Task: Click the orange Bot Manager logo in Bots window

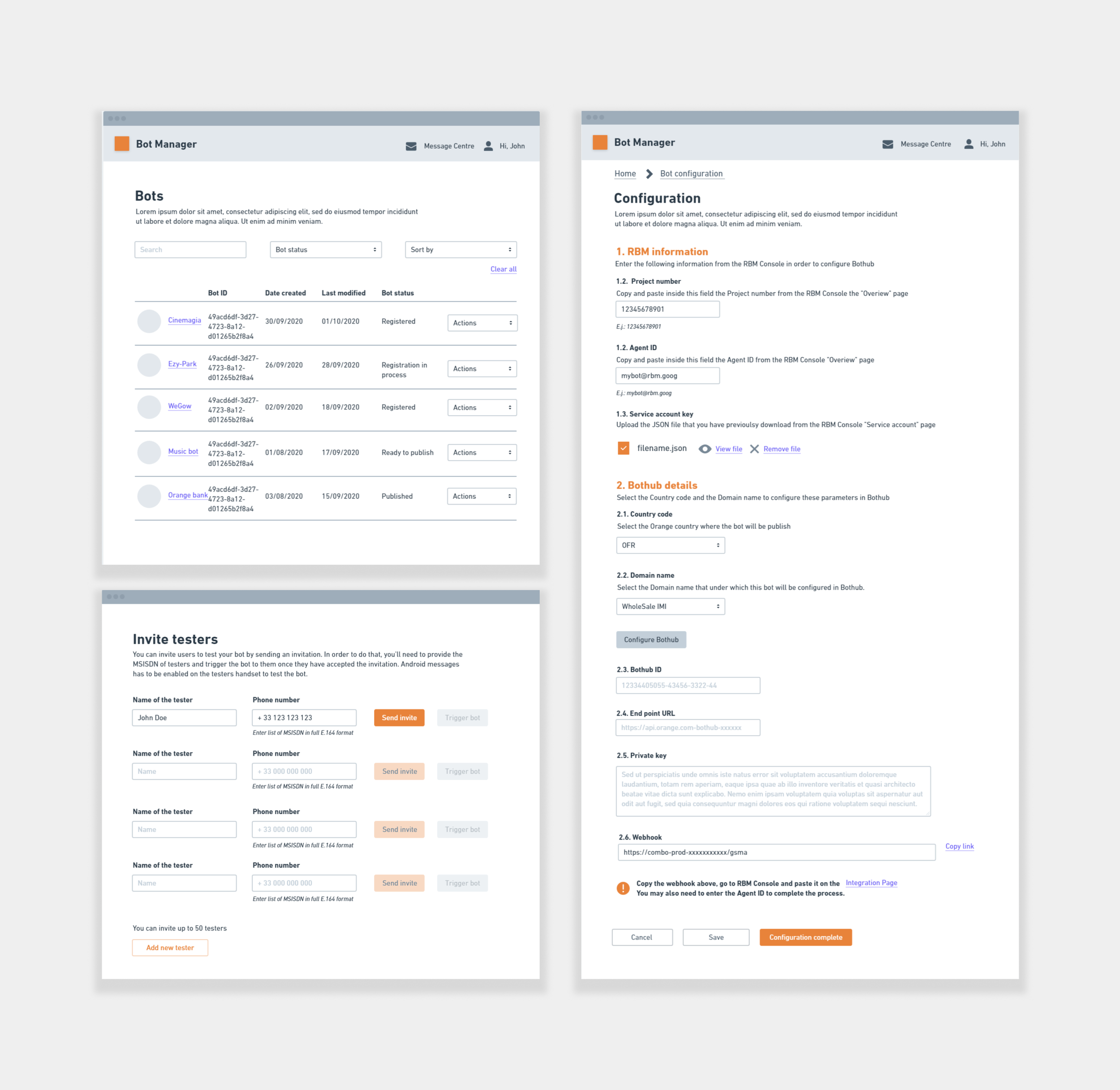Action: [x=121, y=144]
